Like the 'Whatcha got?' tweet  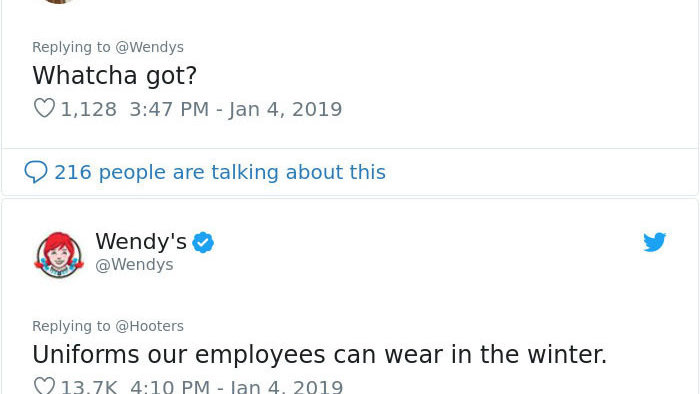click(x=44, y=108)
